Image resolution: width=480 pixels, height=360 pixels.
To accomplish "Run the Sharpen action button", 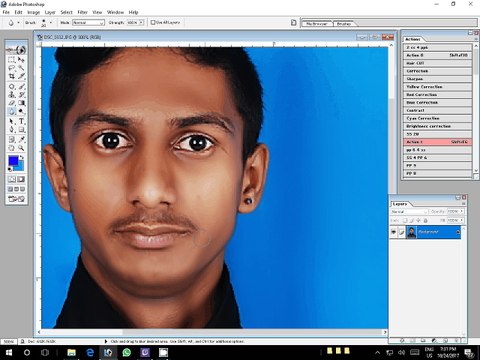I will (438, 79).
